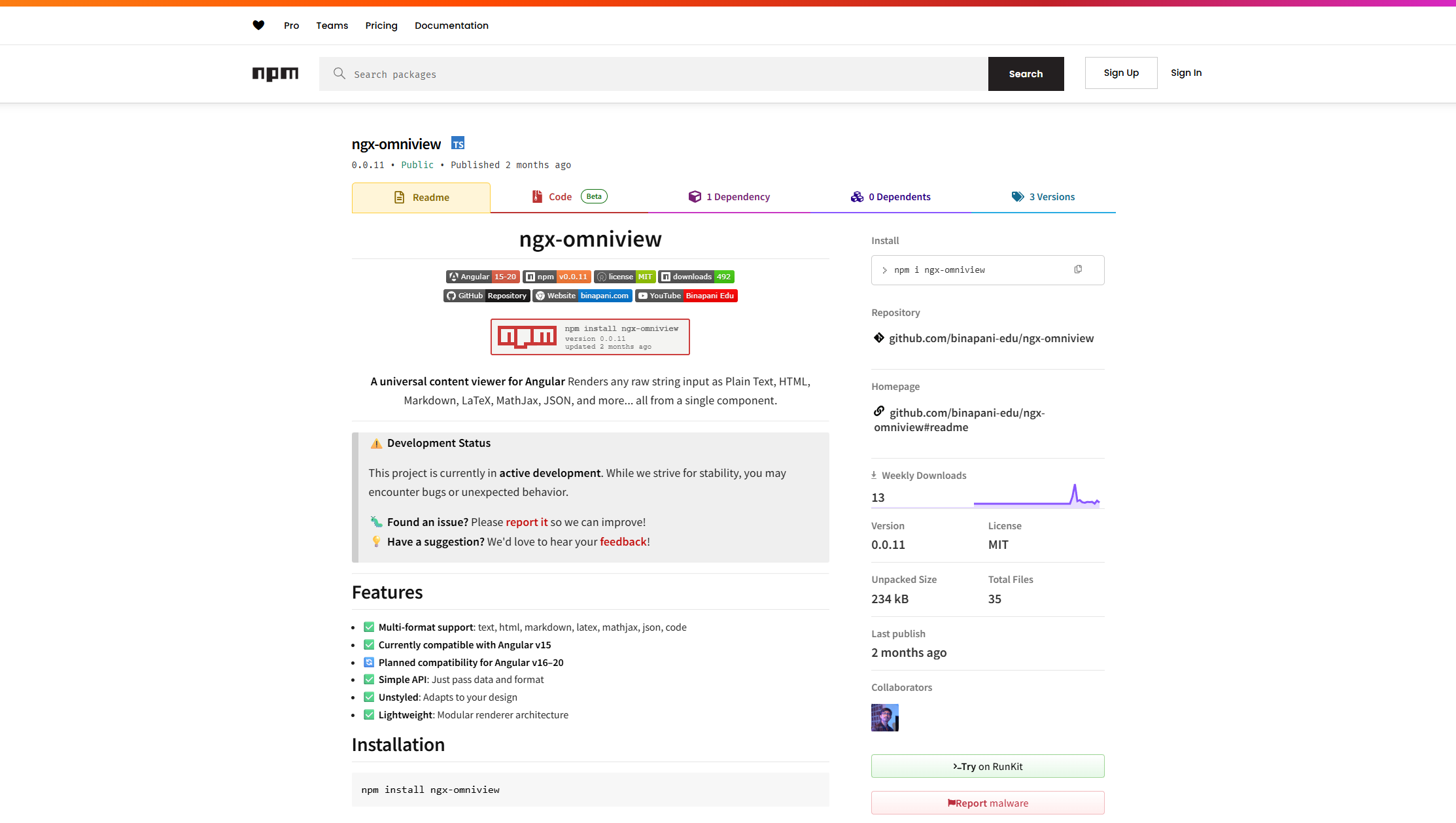
Task: Open the github.com/binapani-edu/ngx-omniview repository link
Action: click(991, 338)
